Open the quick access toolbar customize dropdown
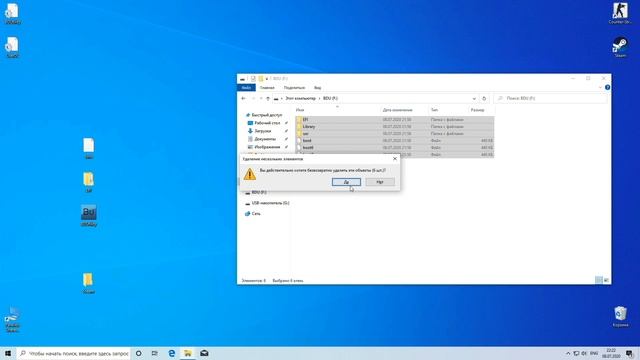 pyautogui.click(x=267, y=78)
